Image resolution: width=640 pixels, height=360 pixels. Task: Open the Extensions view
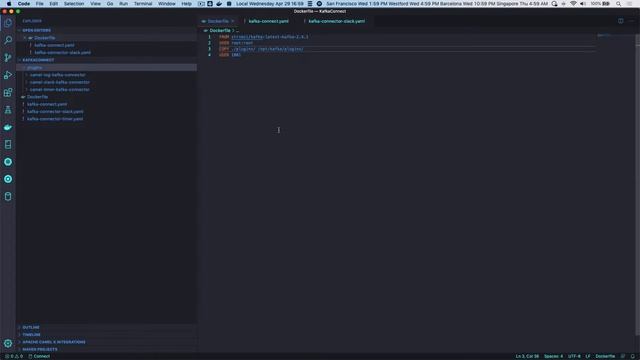click(x=8, y=92)
